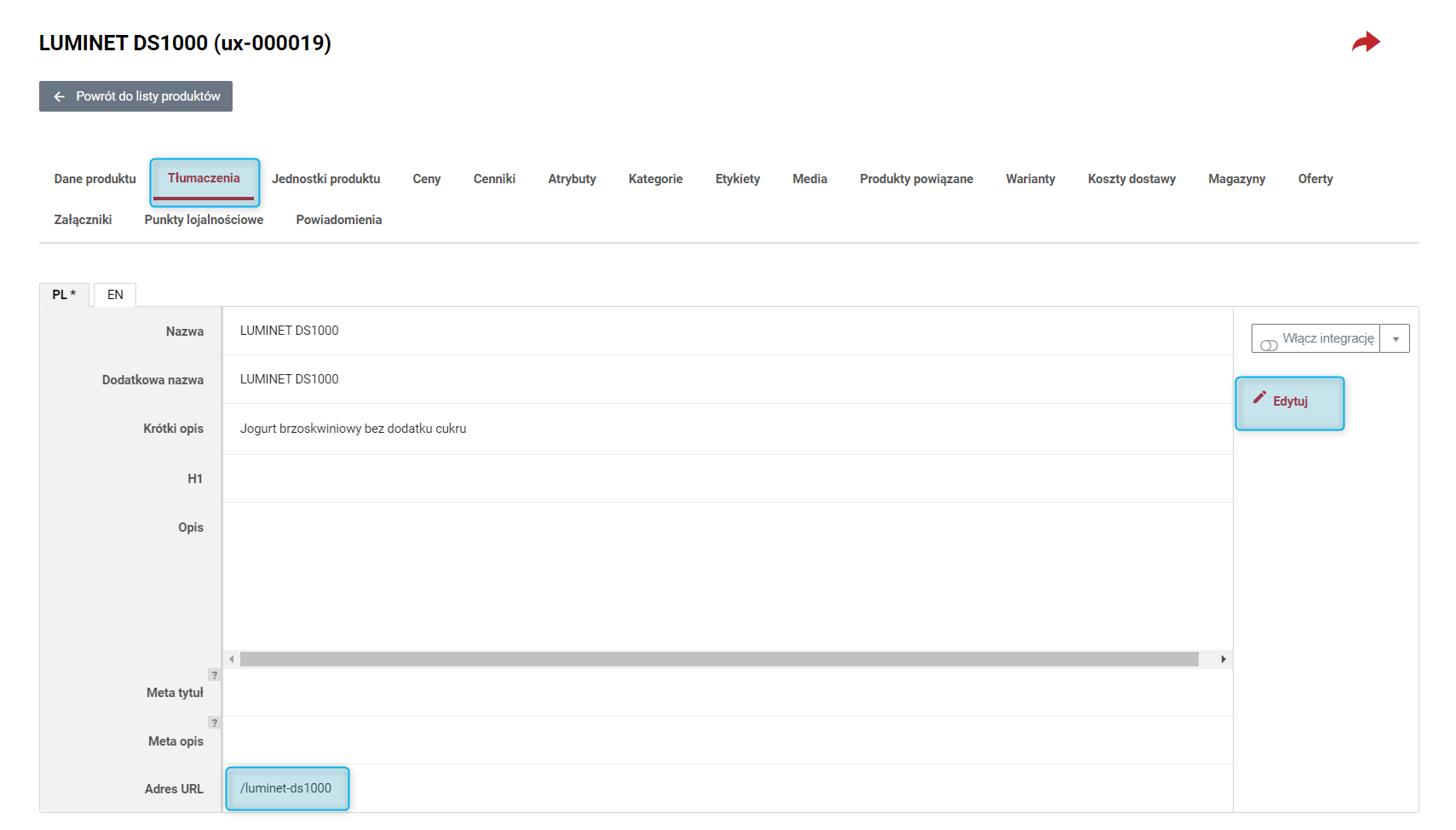Click the Nazwa label
This screenshot has width=1456, height=830.
[x=185, y=331]
